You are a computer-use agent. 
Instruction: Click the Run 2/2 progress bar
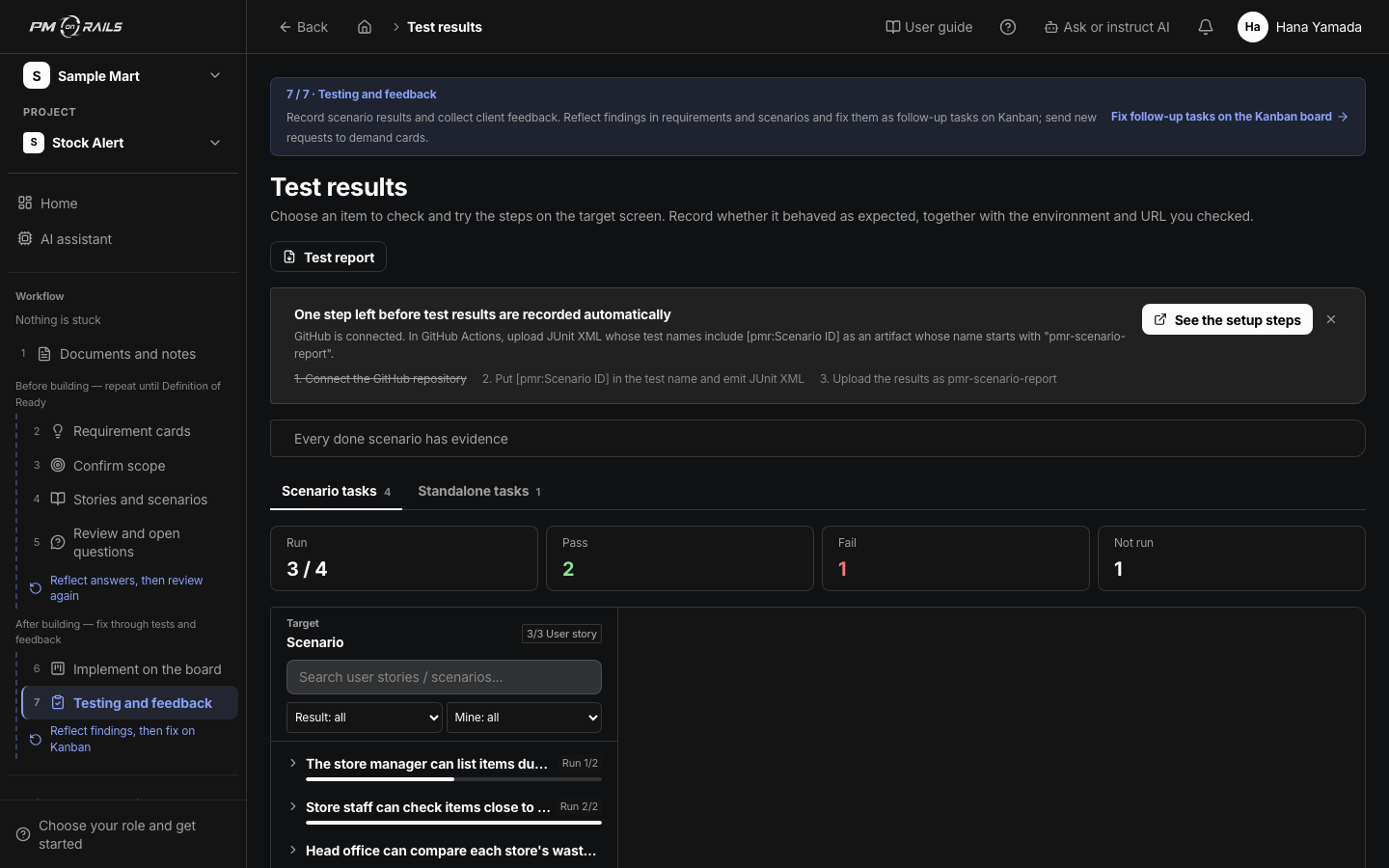[453, 823]
